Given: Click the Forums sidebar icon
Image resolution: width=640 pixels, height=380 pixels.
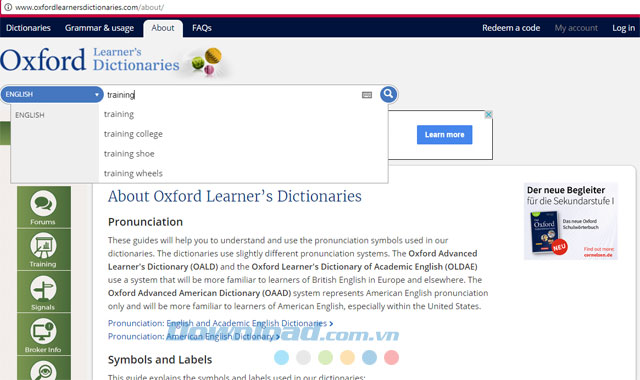Looking at the screenshot, I should tap(43, 207).
